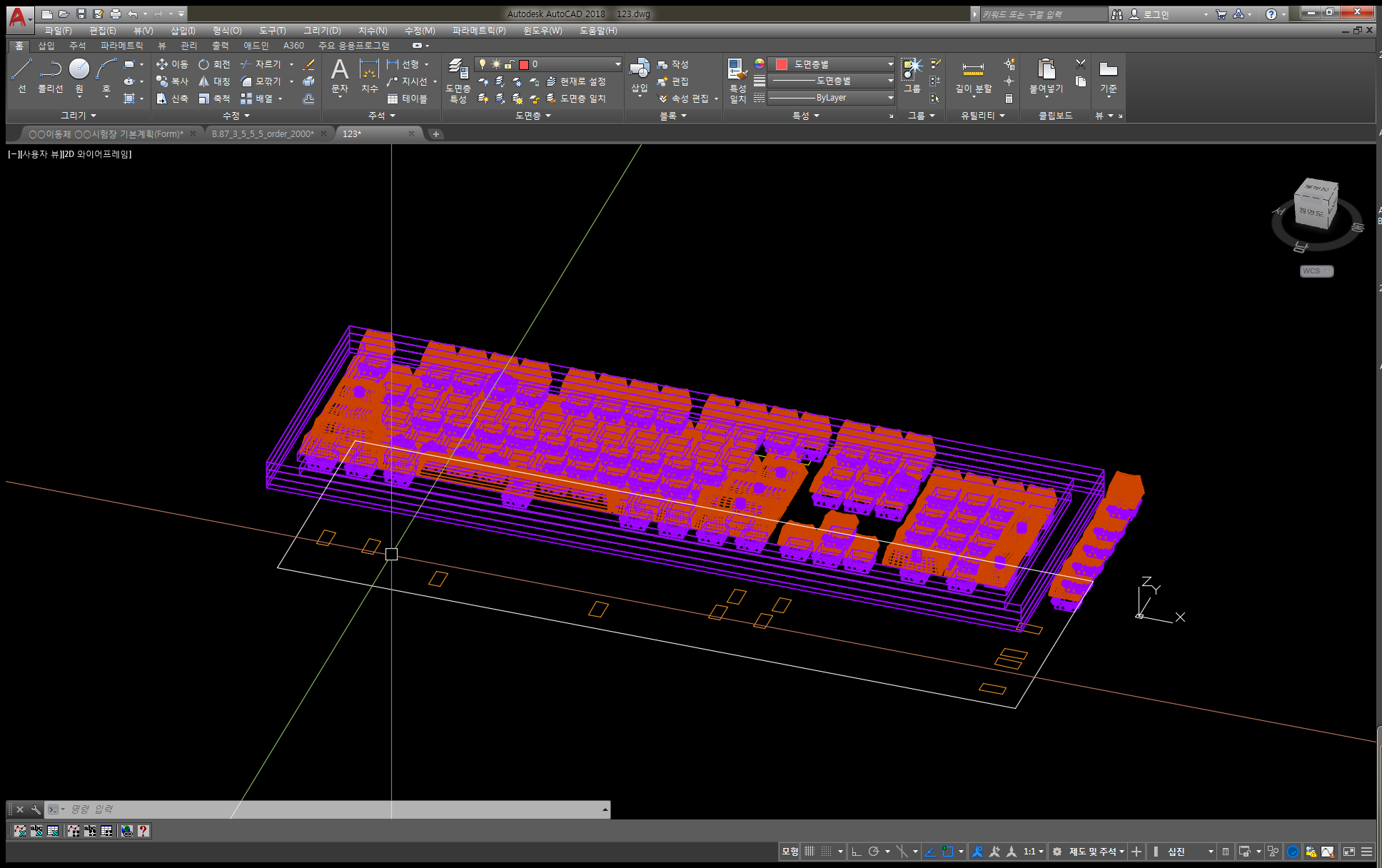The image size is (1382, 868).
Task: Expand the 그리기 panel
Action: [78, 115]
